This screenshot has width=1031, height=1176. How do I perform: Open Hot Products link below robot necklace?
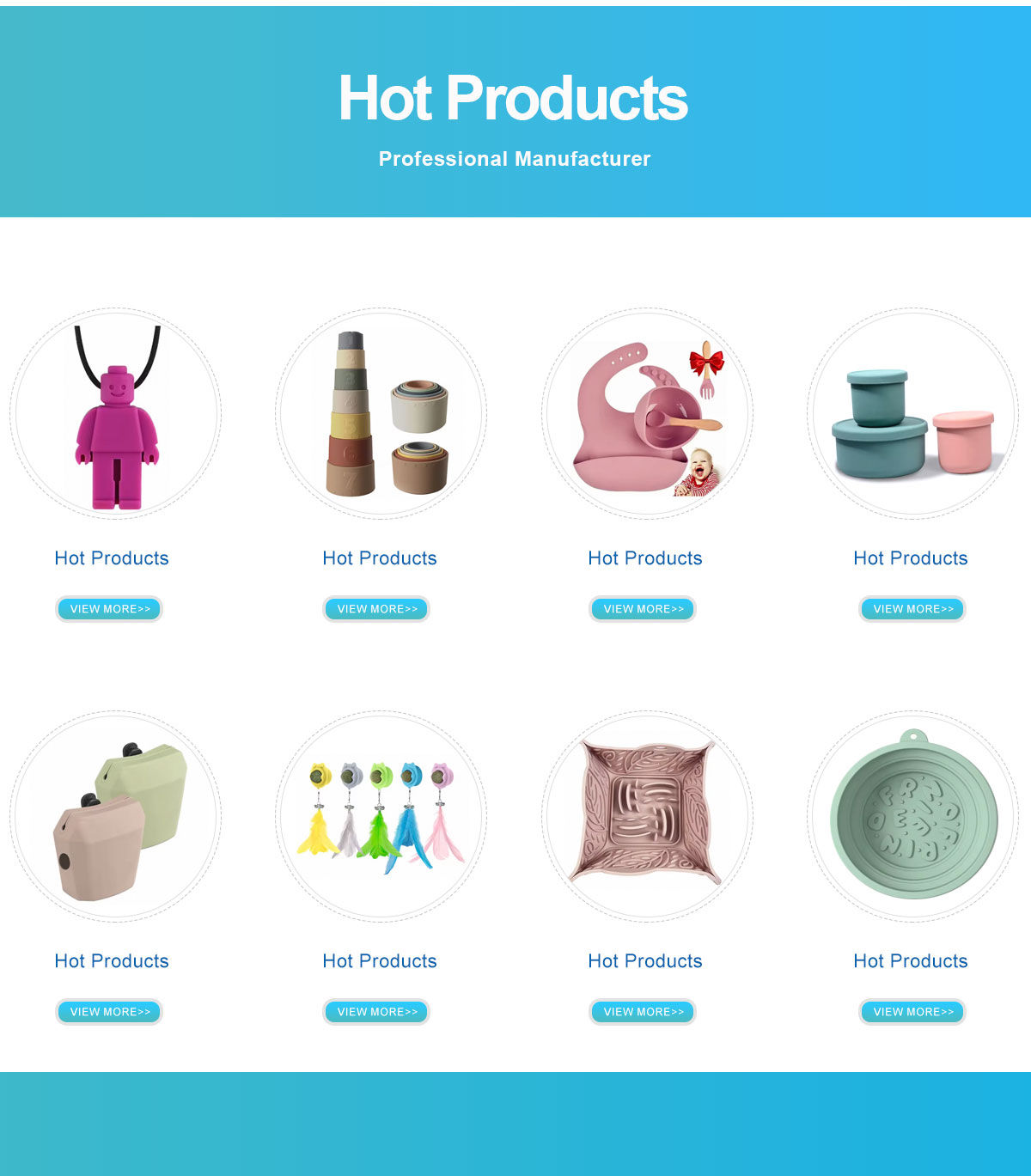[x=112, y=558]
